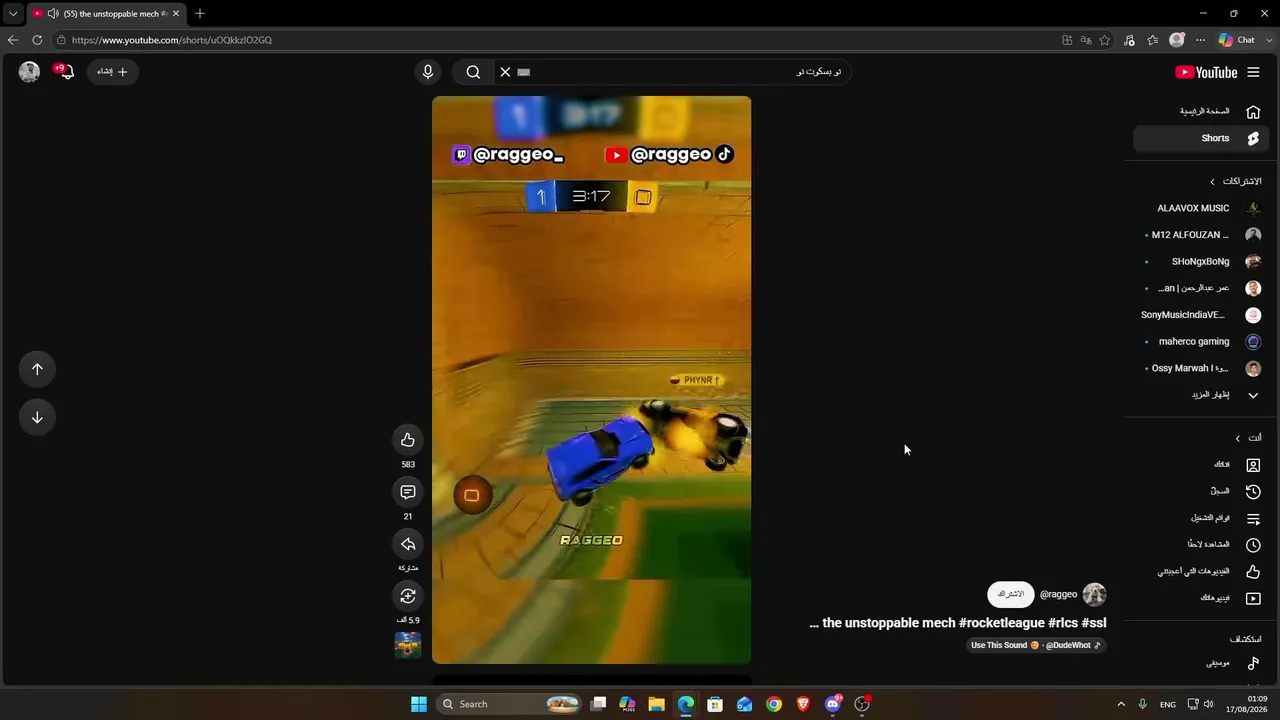The height and width of the screenshot is (720, 1280).
Task: Subscribe to @raggeo channel
Action: (1011, 594)
